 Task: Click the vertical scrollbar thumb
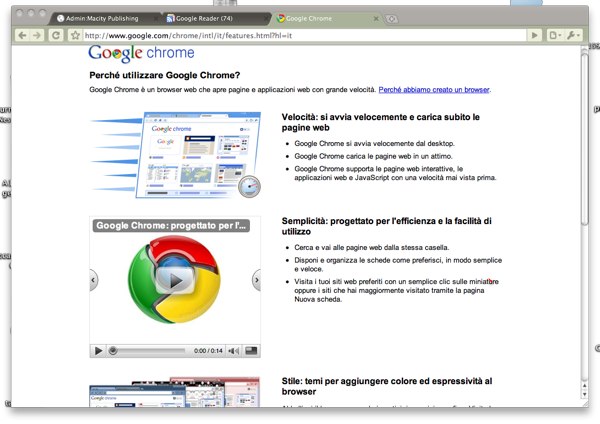point(584,138)
